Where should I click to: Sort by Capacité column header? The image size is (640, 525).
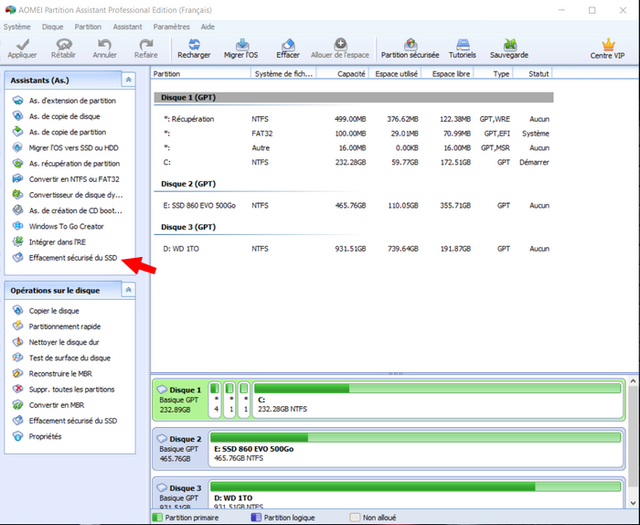click(x=342, y=73)
